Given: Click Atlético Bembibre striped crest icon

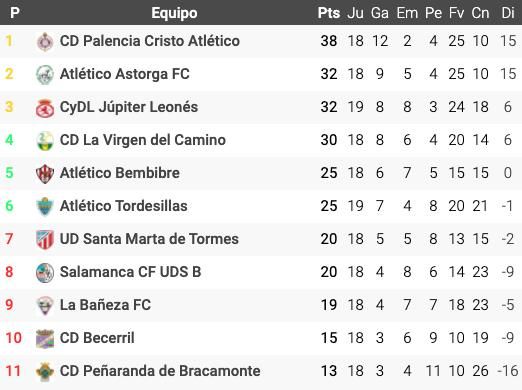Looking at the screenshot, I should (x=45, y=173).
